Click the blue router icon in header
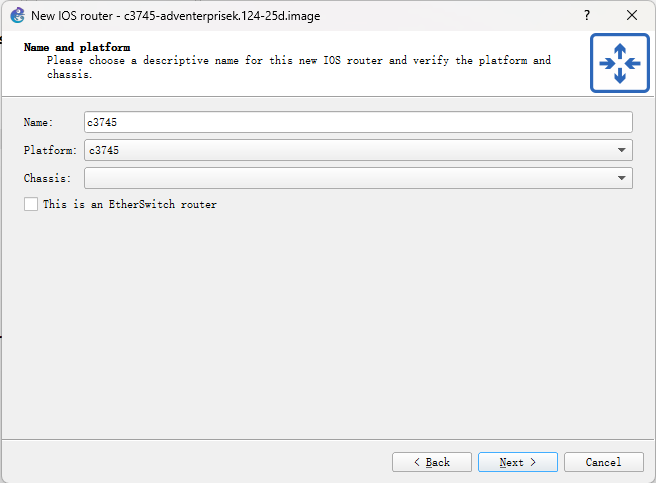This screenshot has height=483, width=656. [619, 63]
